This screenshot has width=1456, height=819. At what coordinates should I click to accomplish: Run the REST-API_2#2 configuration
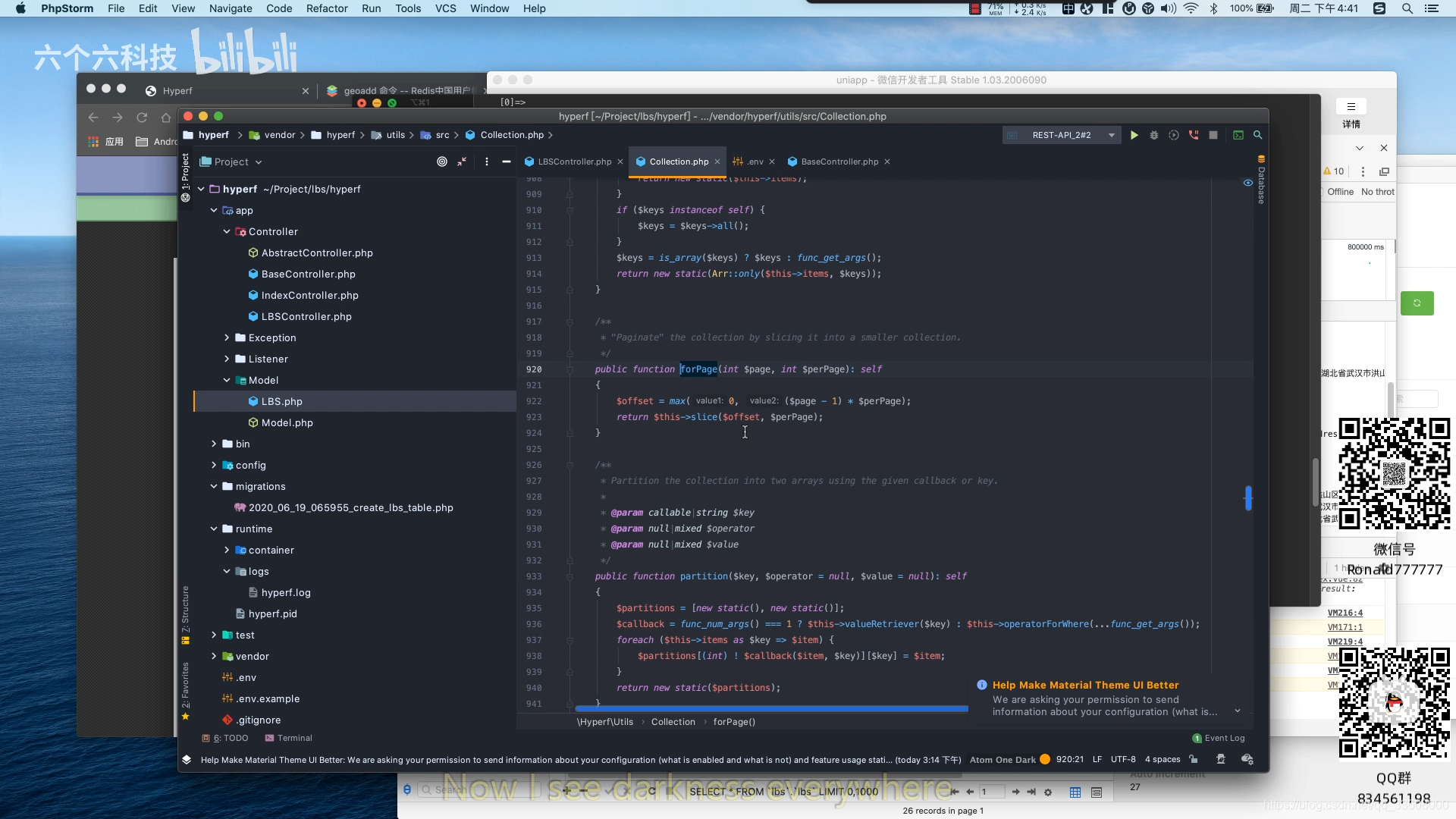[1134, 135]
